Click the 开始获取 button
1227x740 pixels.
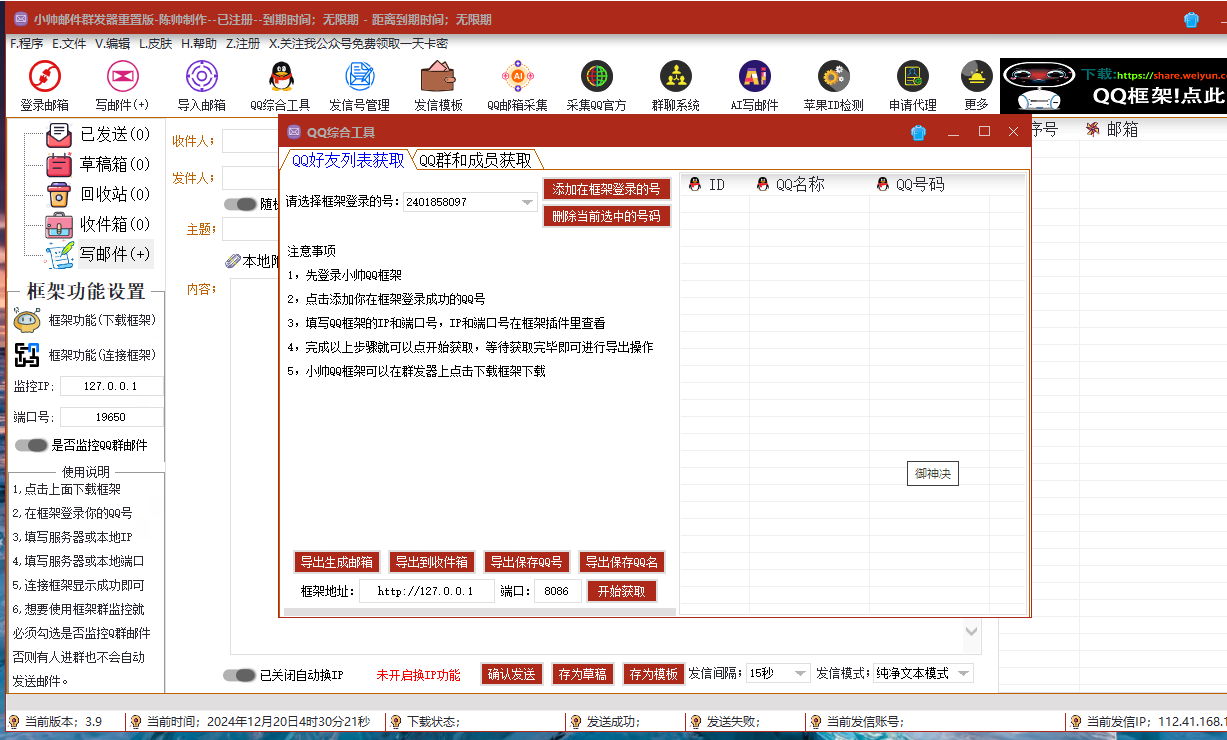(621, 591)
